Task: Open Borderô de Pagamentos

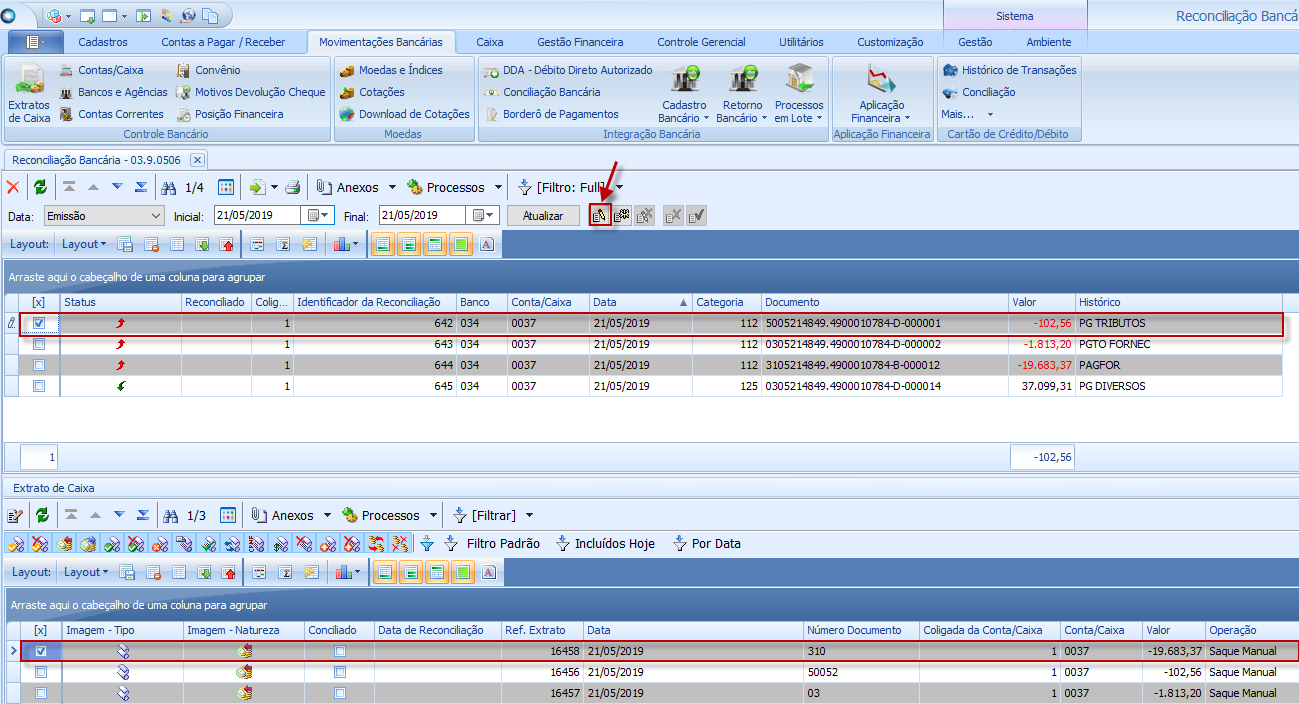Action: [x=551, y=114]
